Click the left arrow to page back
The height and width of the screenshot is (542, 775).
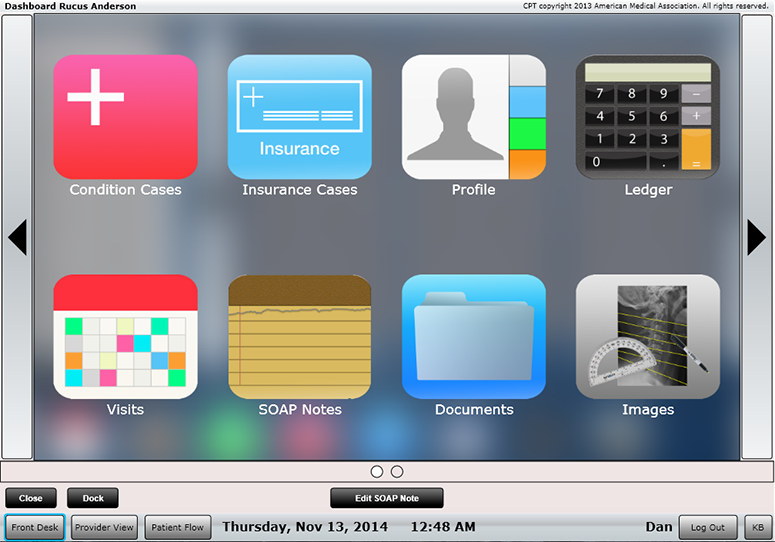tap(17, 237)
